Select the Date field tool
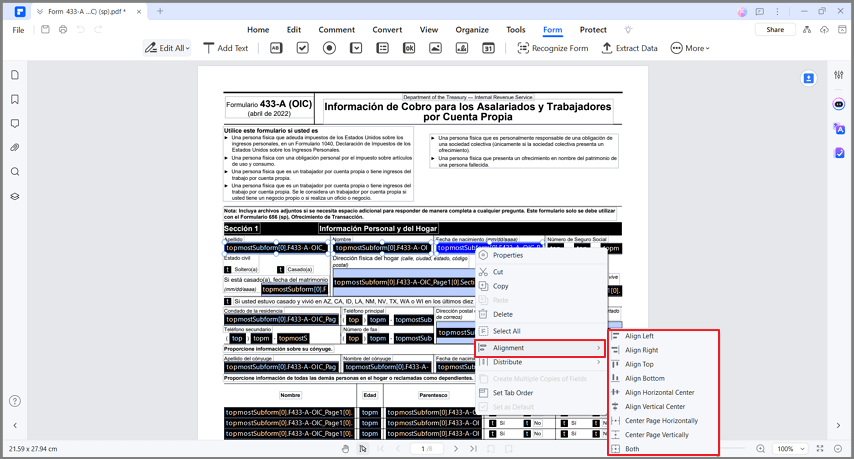Viewport: 854px width, 459px height. 489,48
